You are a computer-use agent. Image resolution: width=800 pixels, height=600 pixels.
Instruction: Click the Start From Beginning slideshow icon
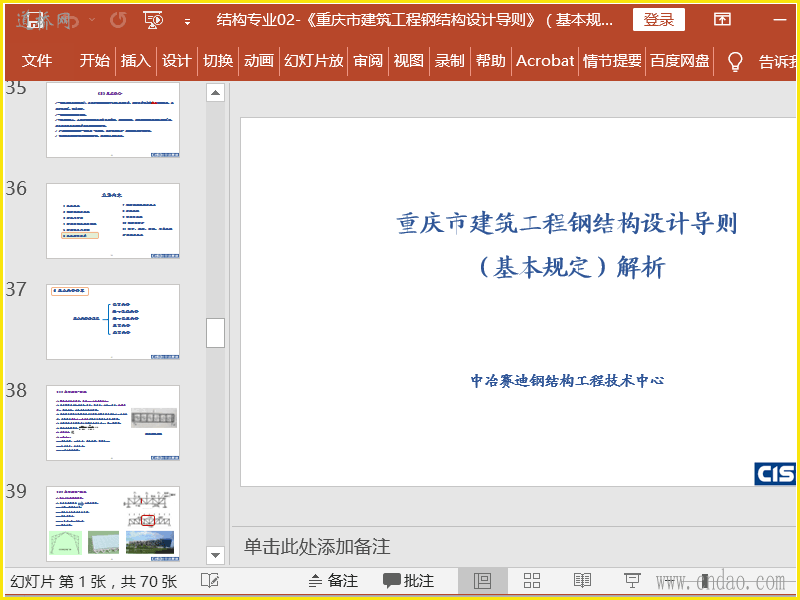point(153,20)
